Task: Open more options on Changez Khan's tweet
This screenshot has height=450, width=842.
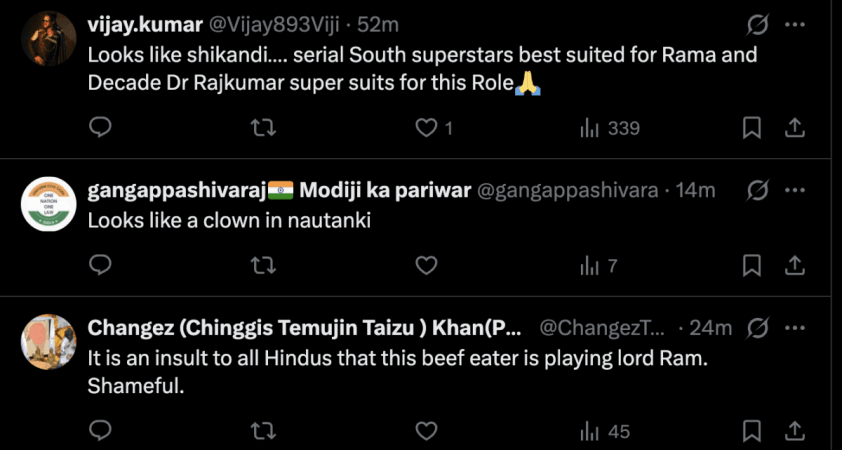Action: pos(794,327)
